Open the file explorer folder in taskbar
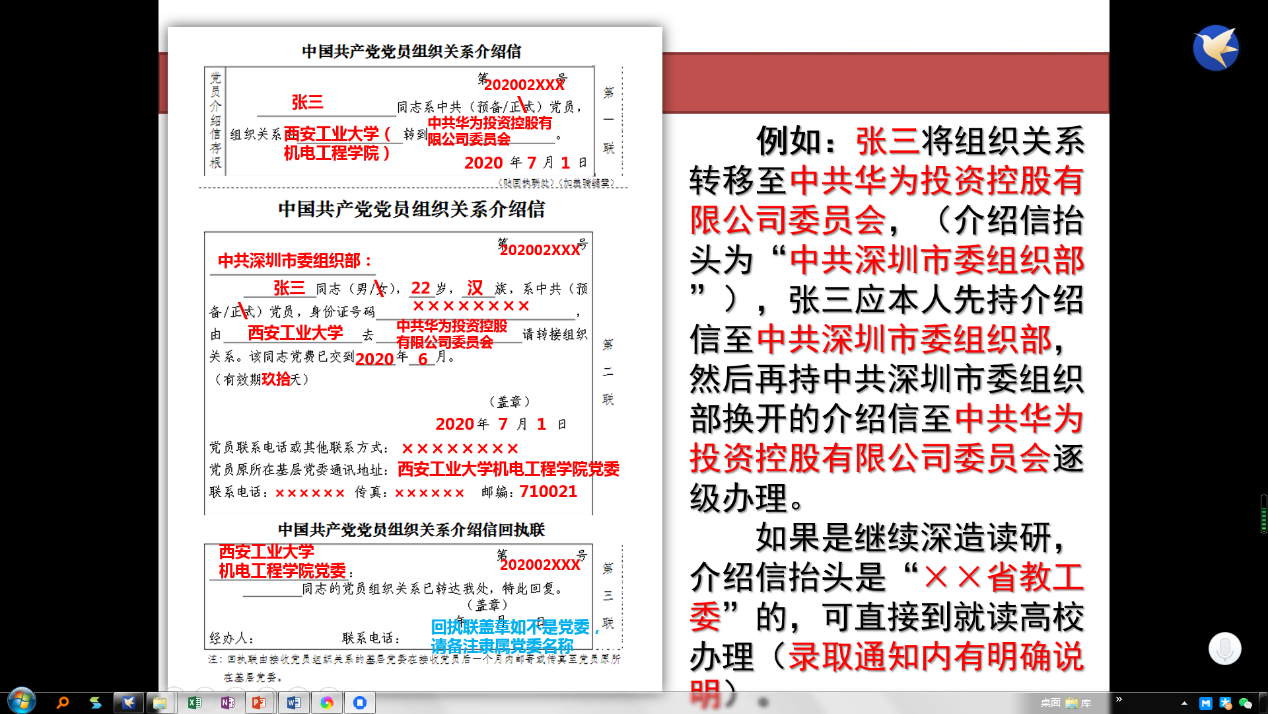This screenshot has width=1268, height=714. (160, 702)
